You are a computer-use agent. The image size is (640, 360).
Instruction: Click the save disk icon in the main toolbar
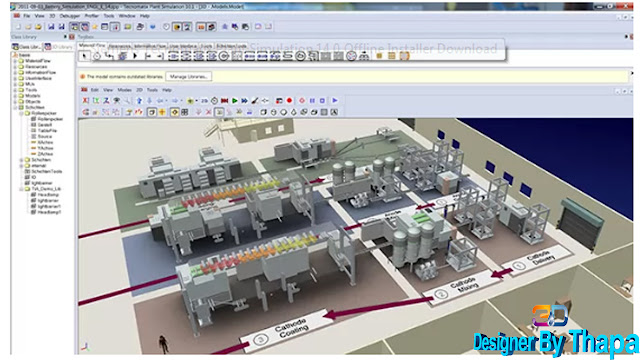[x=51, y=27]
